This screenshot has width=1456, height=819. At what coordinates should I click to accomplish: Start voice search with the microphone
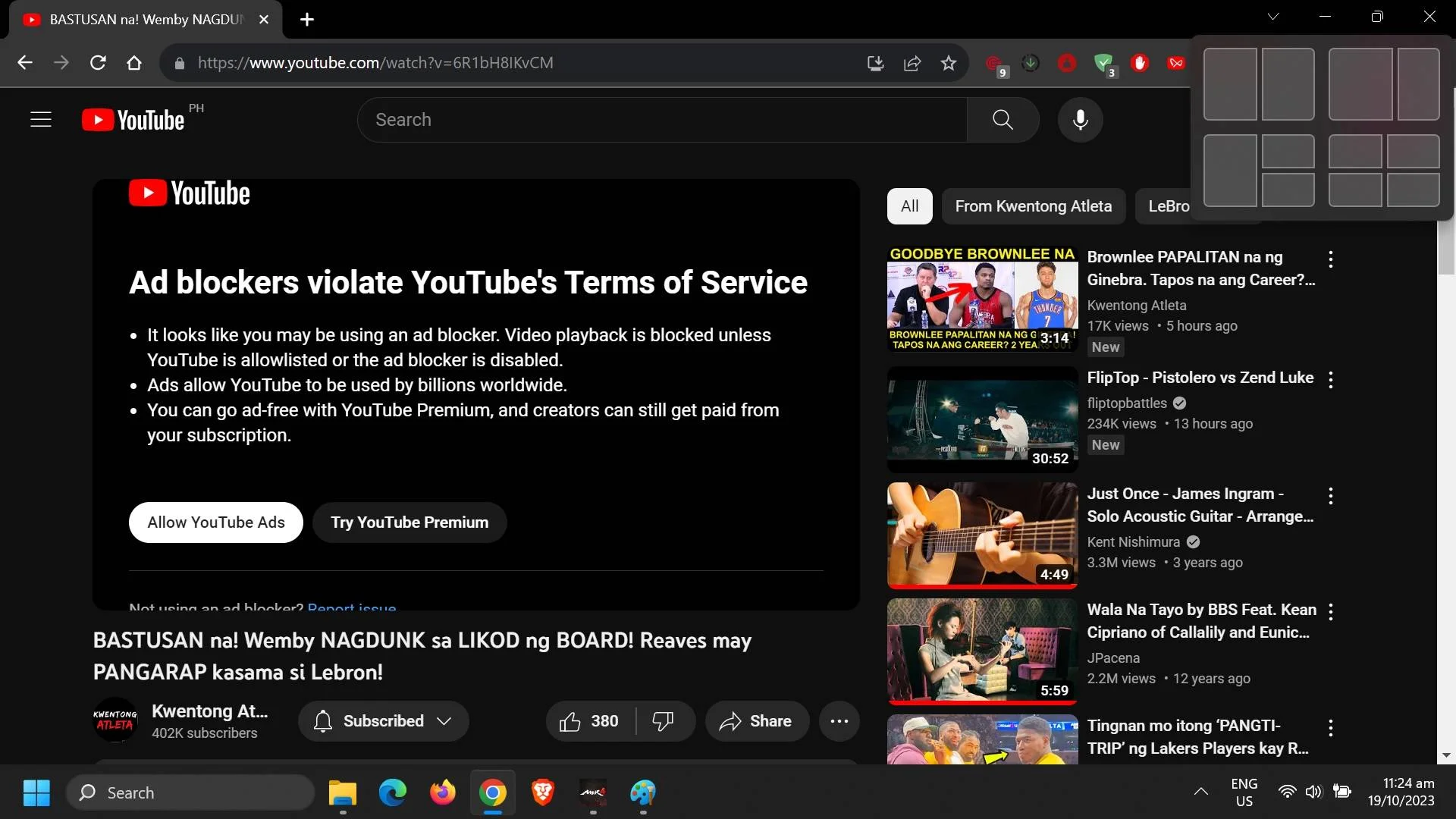pos(1081,120)
